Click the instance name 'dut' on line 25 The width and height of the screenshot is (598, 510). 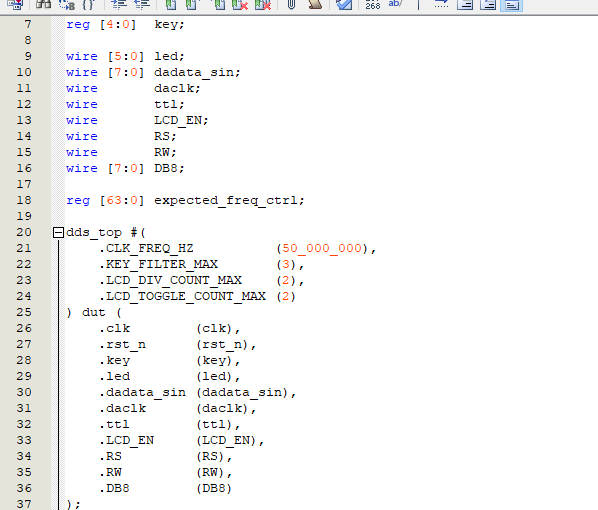[94, 313]
